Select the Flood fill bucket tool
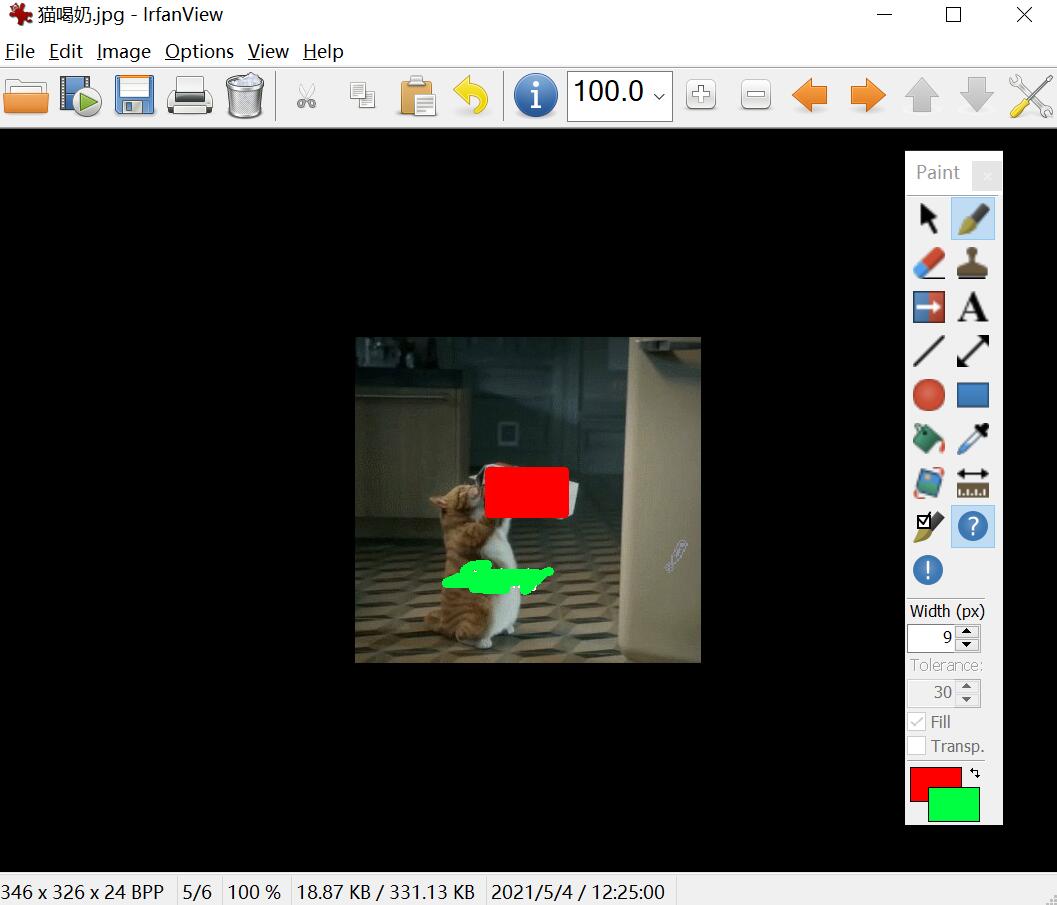Image resolution: width=1057 pixels, height=905 pixels. click(x=929, y=438)
